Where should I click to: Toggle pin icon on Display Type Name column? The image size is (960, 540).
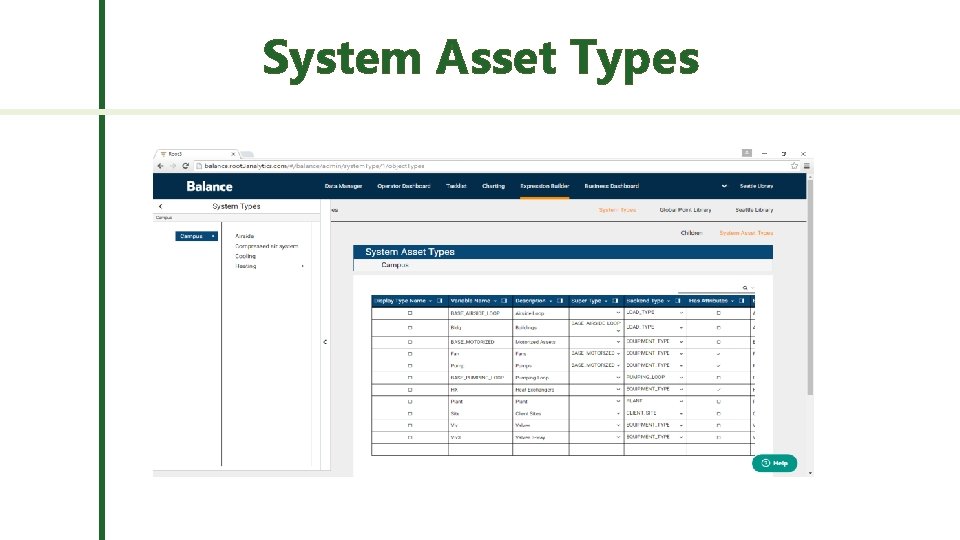point(440,301)
